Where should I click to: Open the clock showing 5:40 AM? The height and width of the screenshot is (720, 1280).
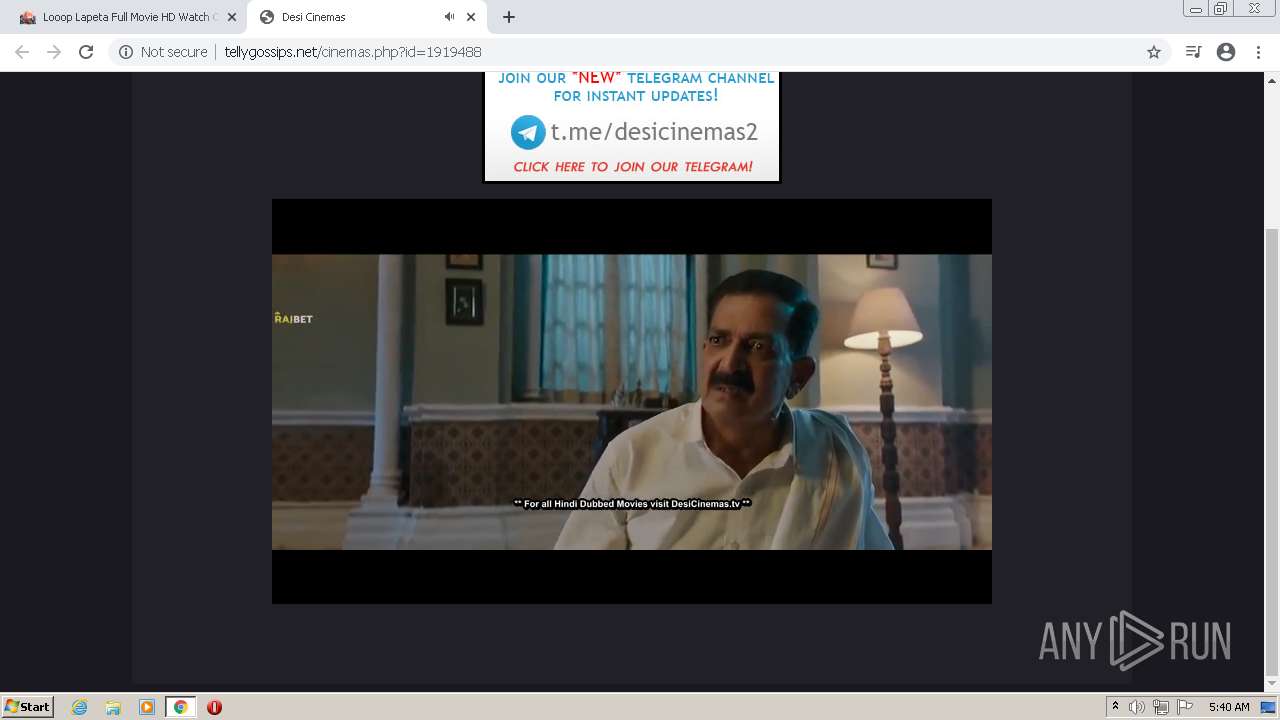tap(1229, 707)
